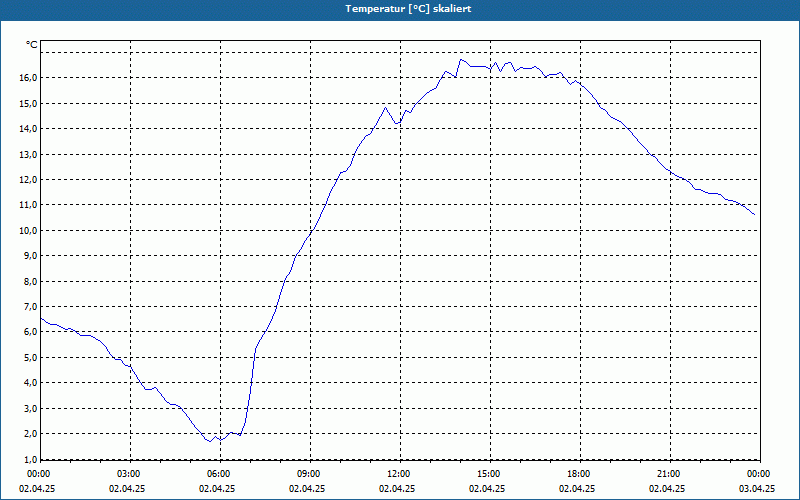Screen dimensions: 800x500
Task: Click the curve's end point before midnight
Action: [x=754, y=214]
